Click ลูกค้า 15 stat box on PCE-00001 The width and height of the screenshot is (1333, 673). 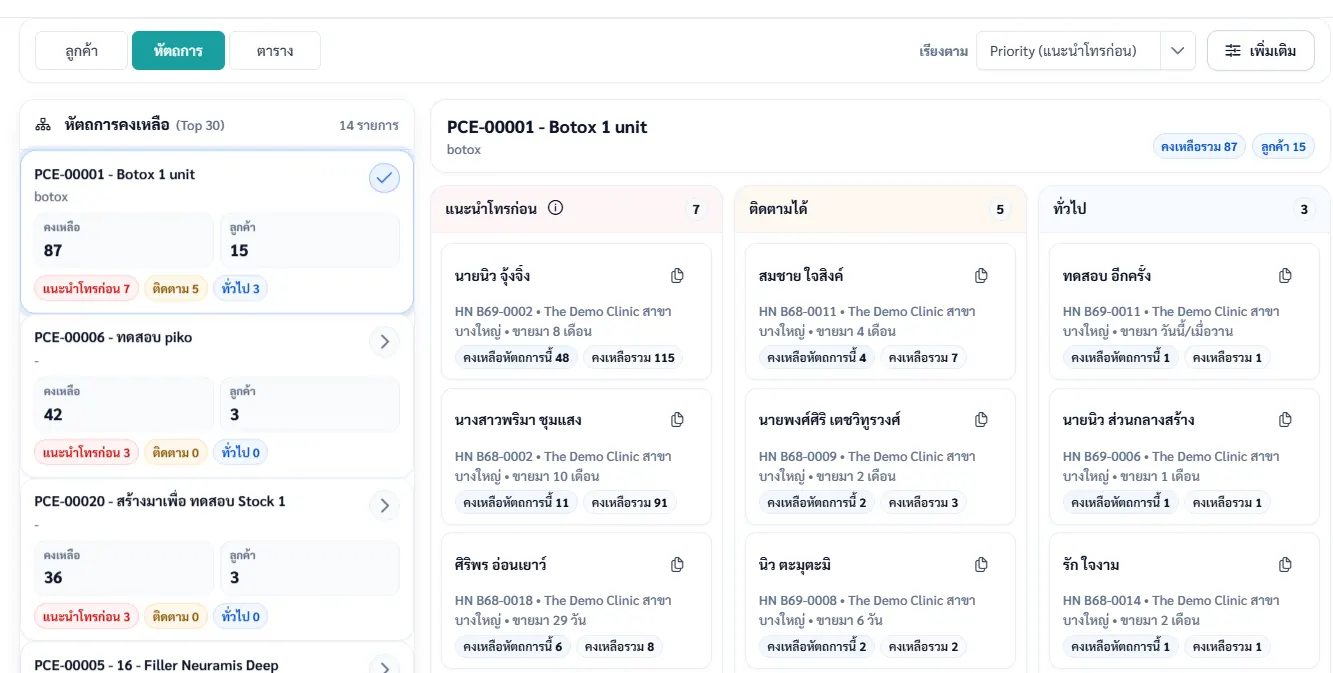tap(309, 240)
